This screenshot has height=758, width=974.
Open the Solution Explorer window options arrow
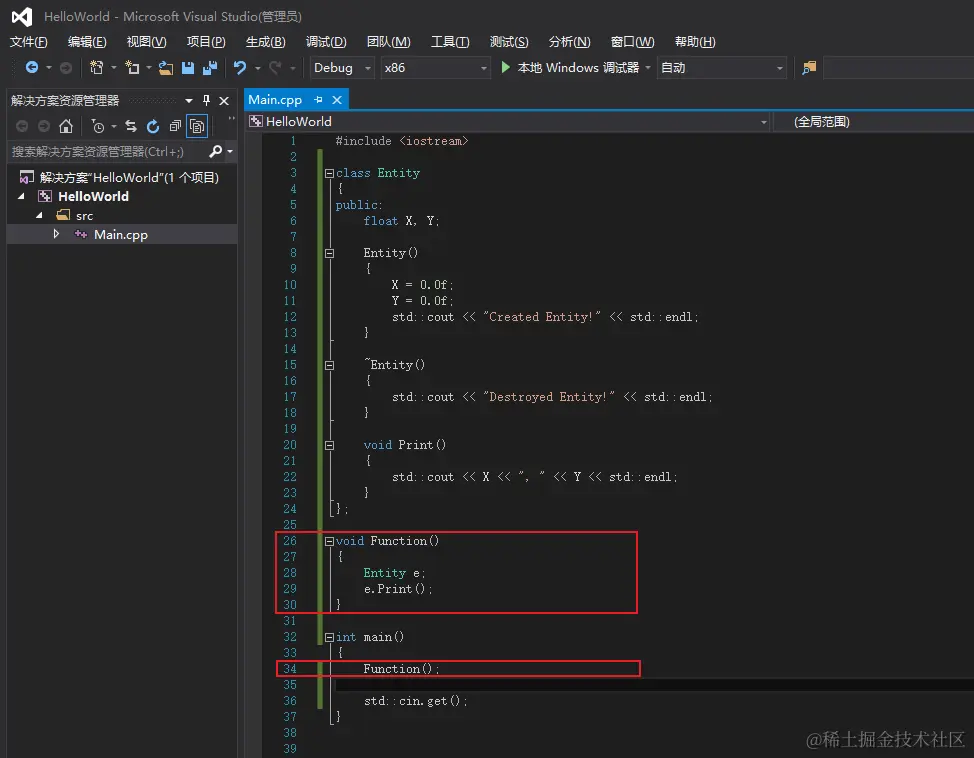pyautogui.click(x=189, y=101)
